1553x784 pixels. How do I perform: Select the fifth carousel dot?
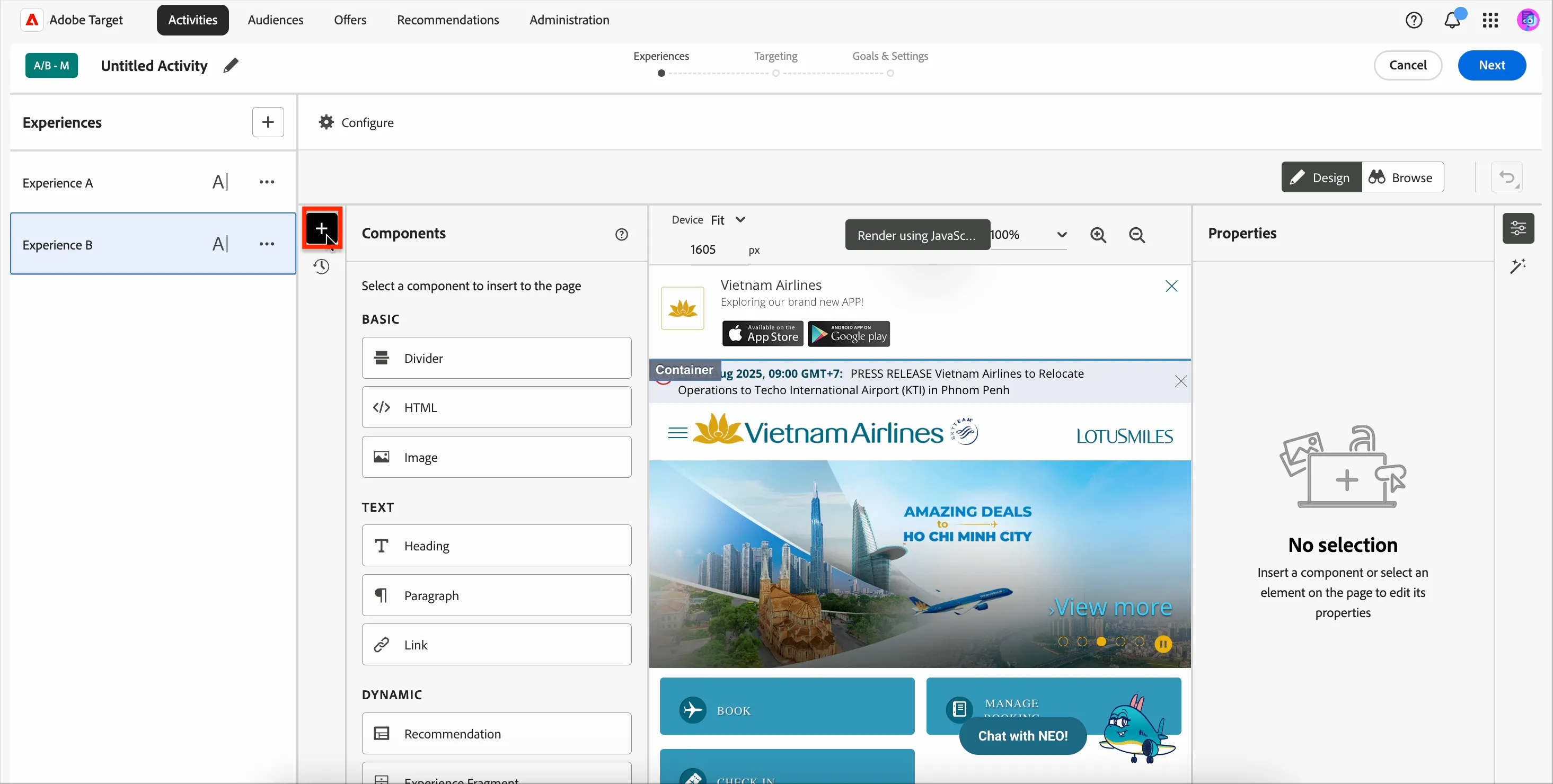pos(1140,642)
